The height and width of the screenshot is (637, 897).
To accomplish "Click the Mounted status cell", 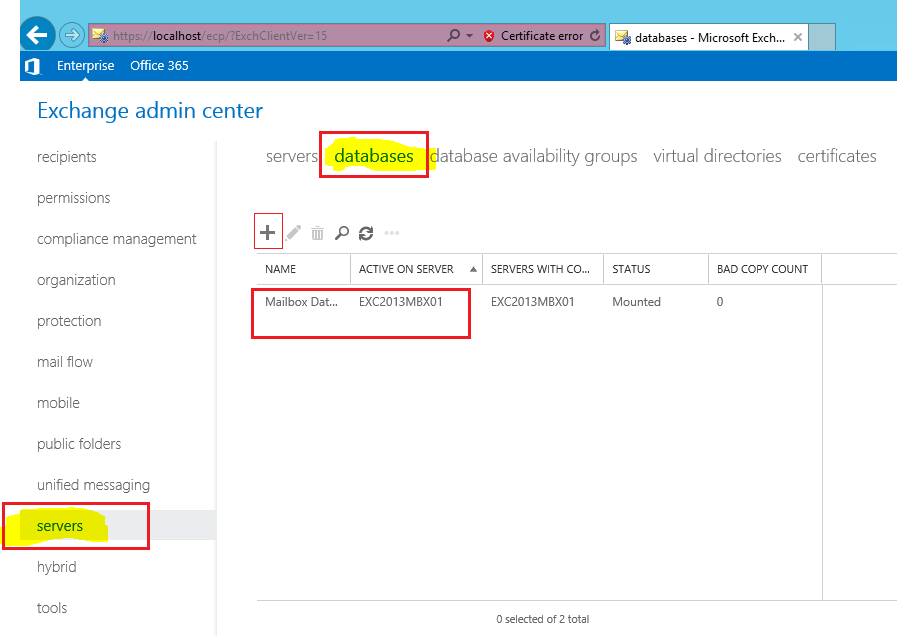I will [636, 302].
